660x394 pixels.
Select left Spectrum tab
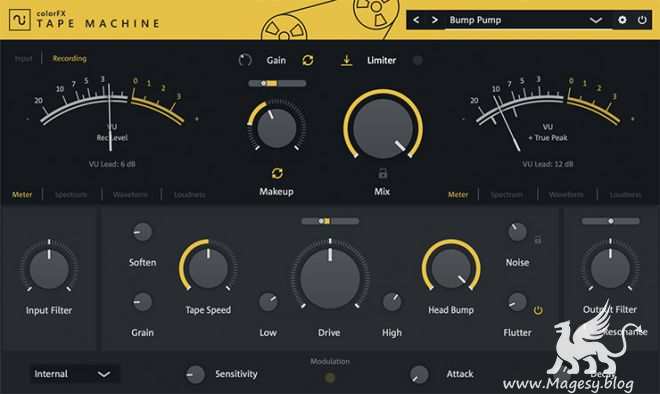71,195
